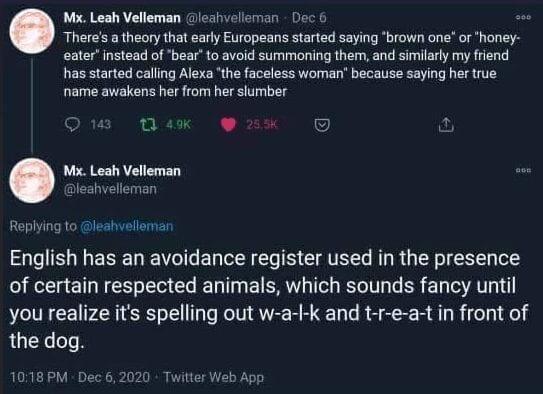Click the 10:18 PM Dec 6, 2020 timestamp
This screenshot has width=543, height=394.
80,377
